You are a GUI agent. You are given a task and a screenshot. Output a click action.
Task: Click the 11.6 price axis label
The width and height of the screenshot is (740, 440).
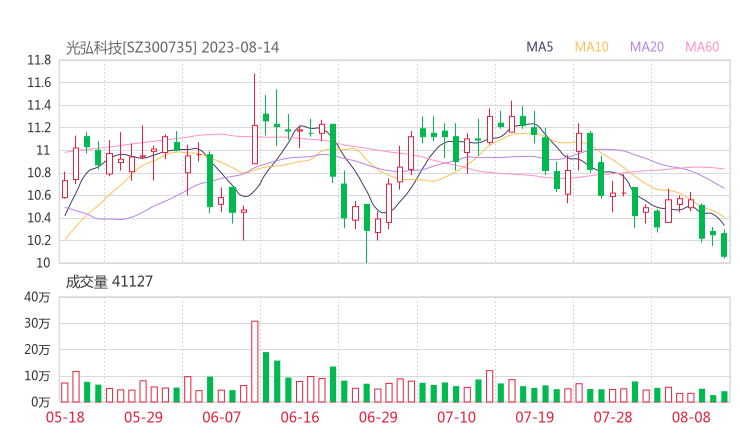click(39, 83)
